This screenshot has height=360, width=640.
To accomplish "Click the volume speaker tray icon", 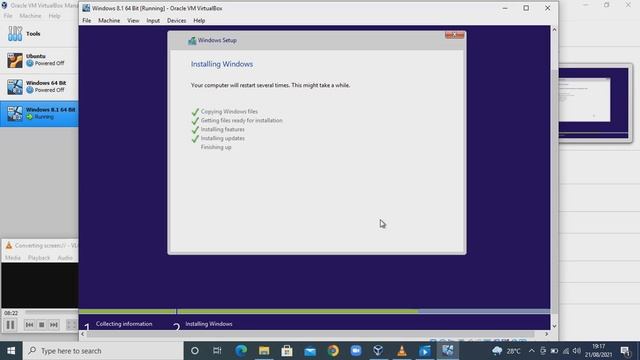I will click(x=577, y=351).
